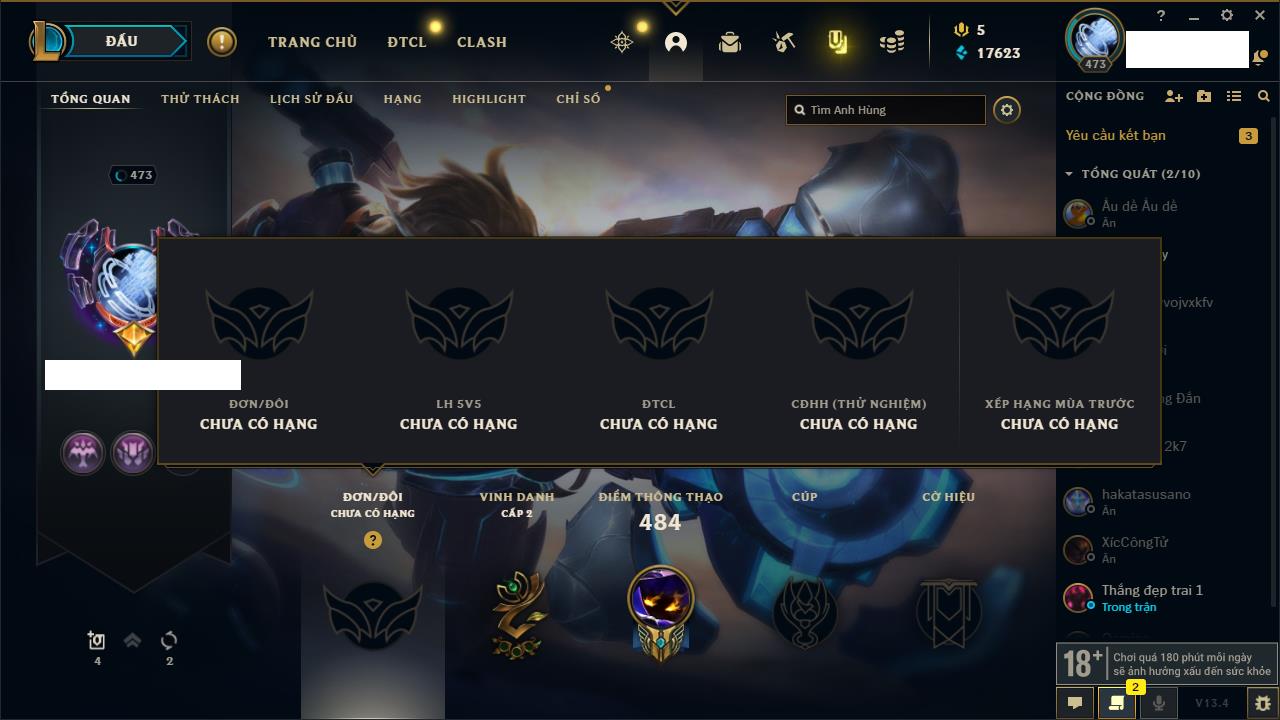This screenshot has width=1280, height=720.
Task: Open the add friend folder icon
Action: tap(1204, 96)
